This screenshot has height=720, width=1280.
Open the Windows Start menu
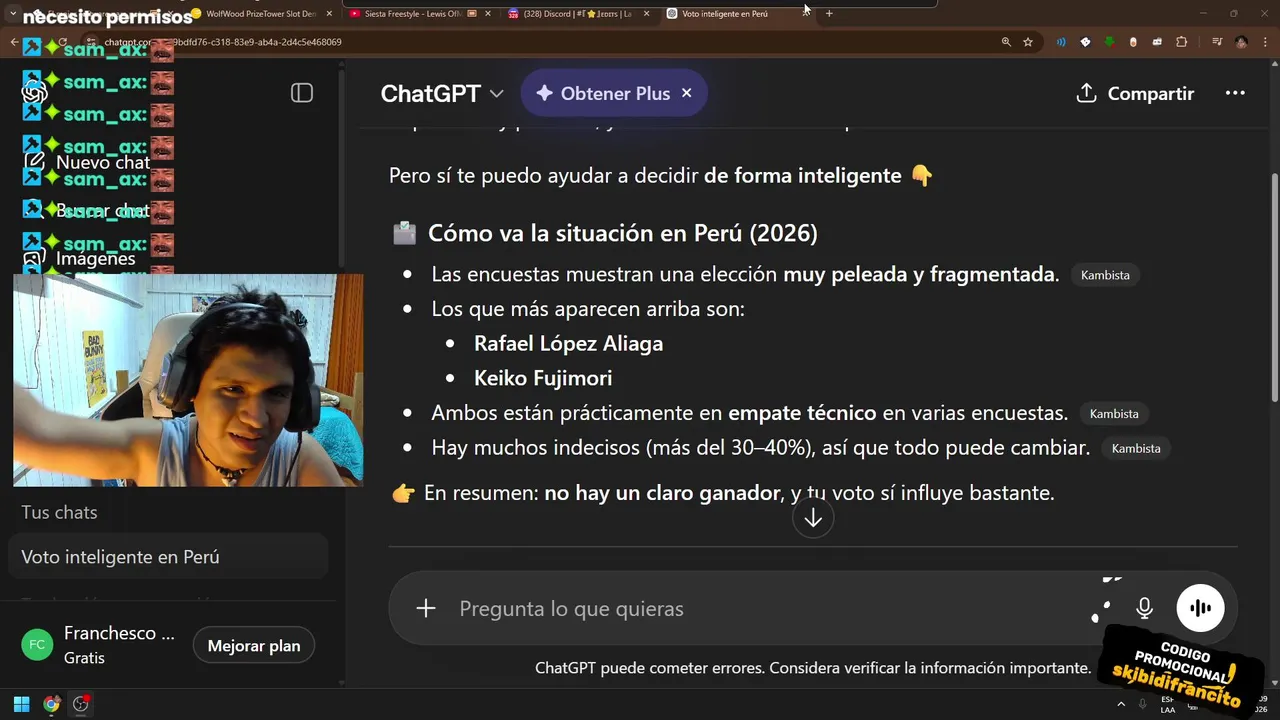(x=21, y=704)
